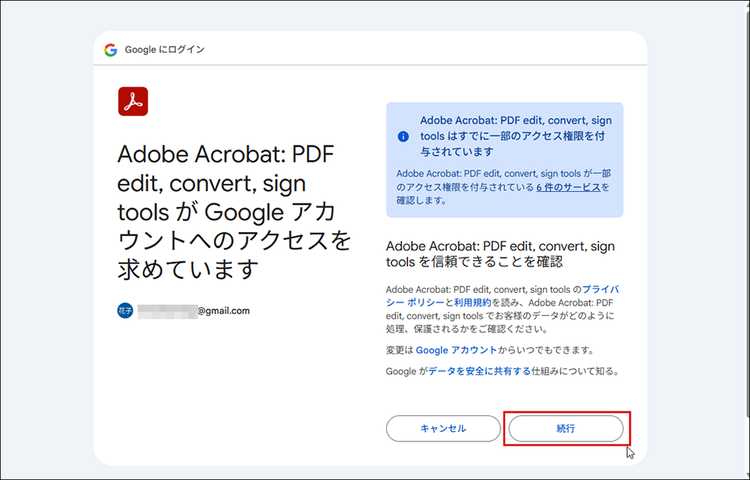The image size is (750, 480).
Task: Click the 花子 account avatar
Action: tap(125, 311)
